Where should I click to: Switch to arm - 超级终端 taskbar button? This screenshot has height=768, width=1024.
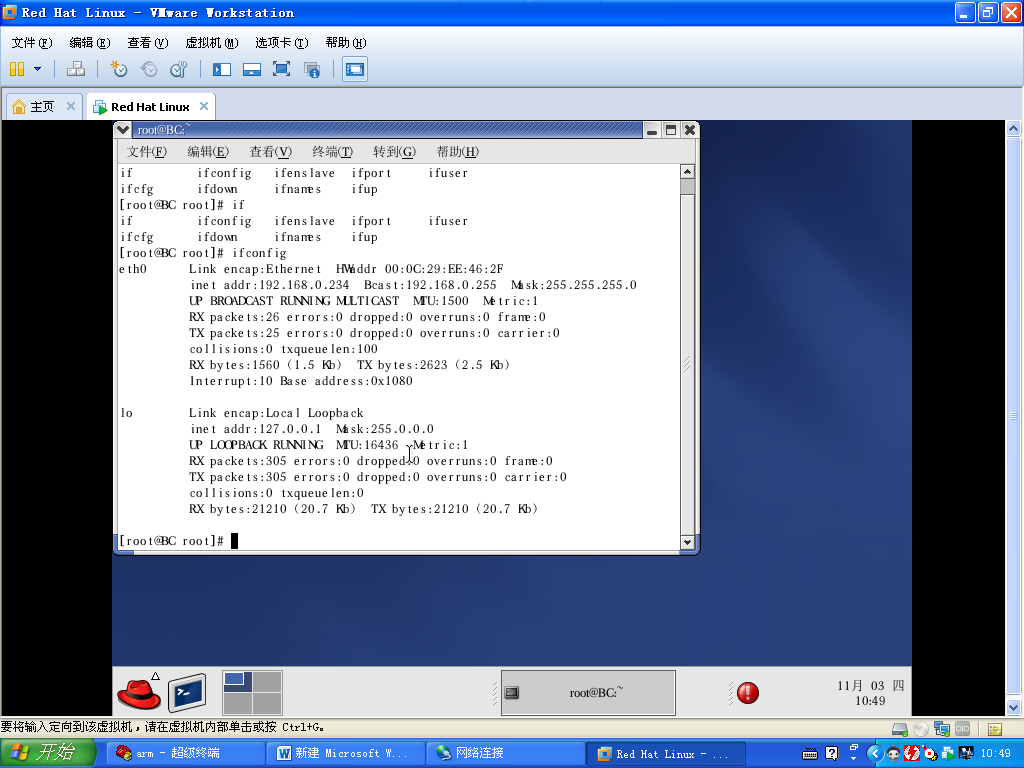click(185, 754)
